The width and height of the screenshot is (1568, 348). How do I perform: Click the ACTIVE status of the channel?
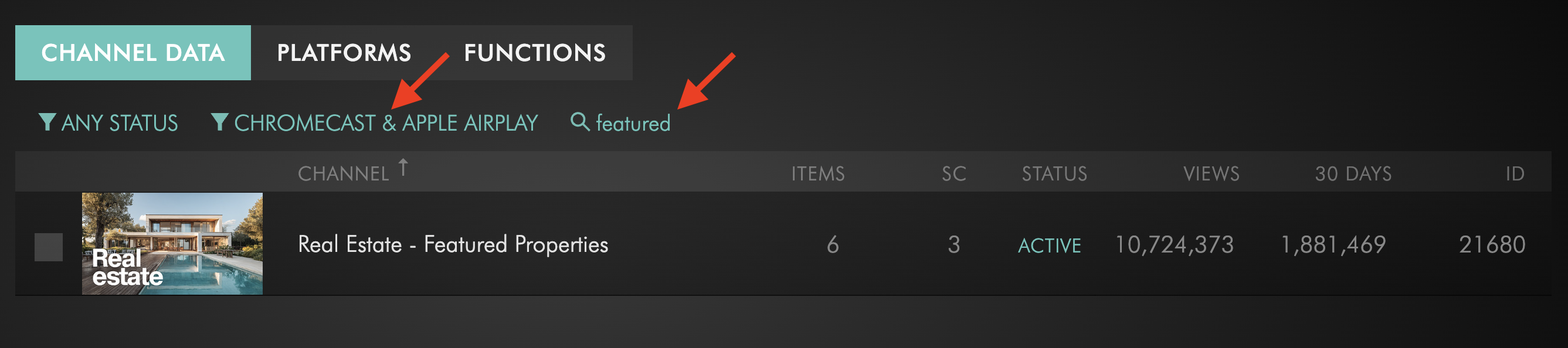tap(1050, 245)
